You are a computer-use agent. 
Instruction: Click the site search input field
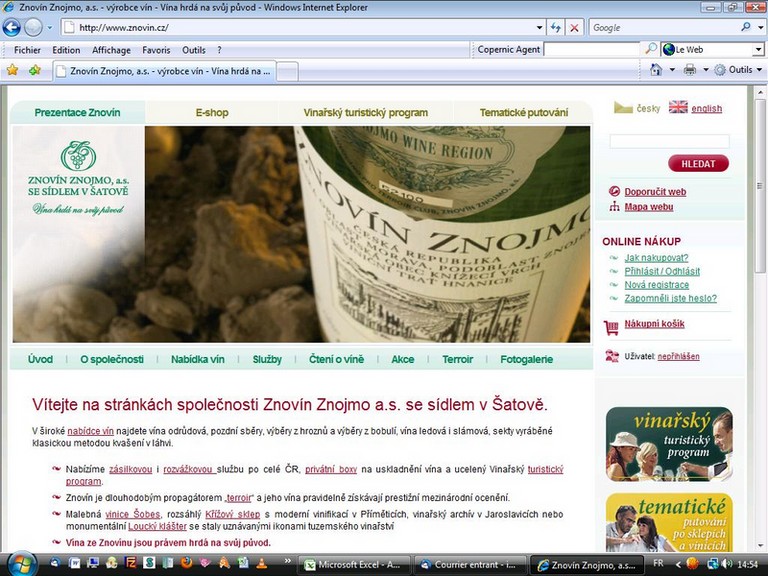[x=669, y=142]
